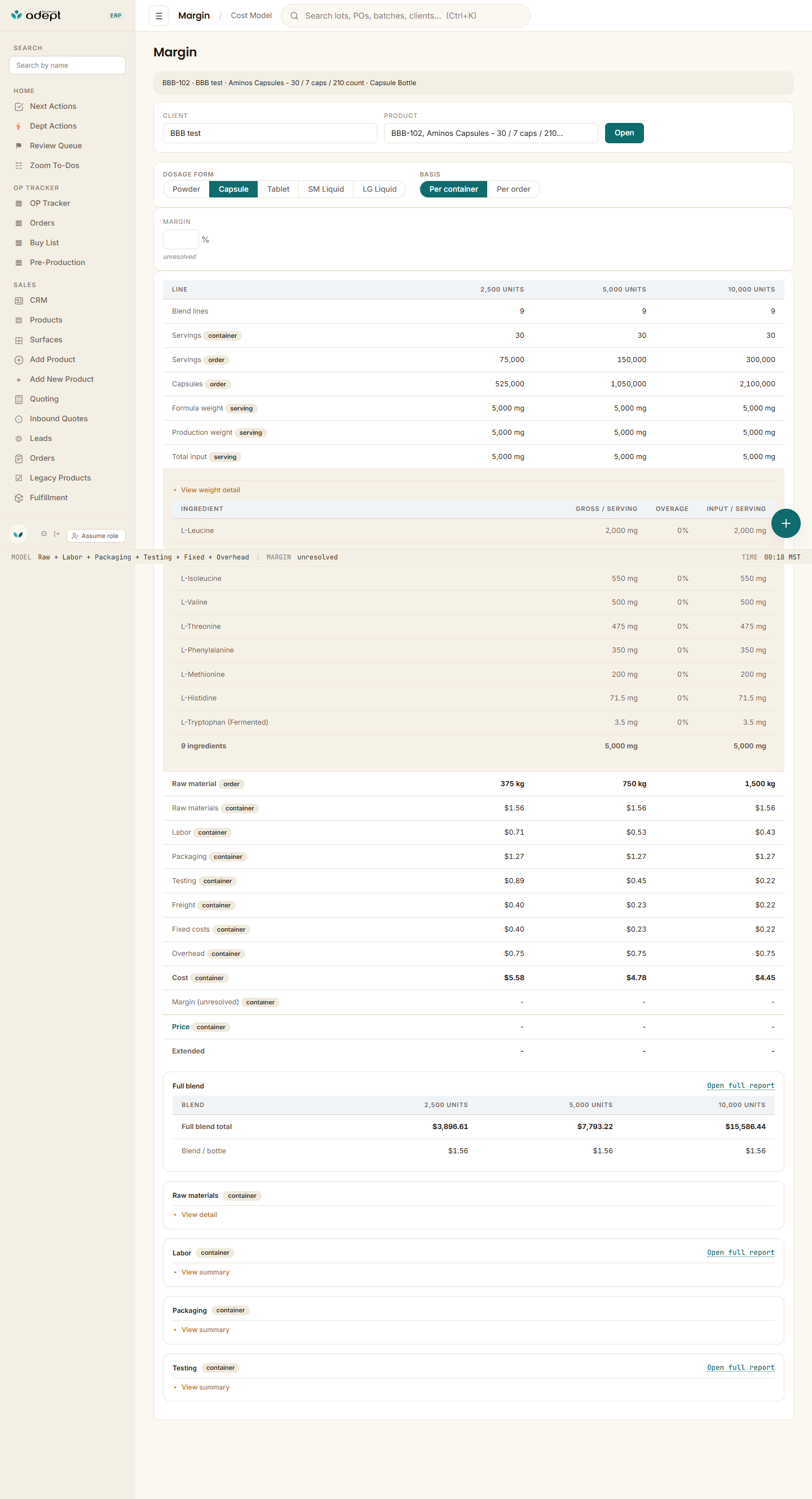Click the user avatar leaf icon
Viewport: 812px width, 1499px height.
18,534
